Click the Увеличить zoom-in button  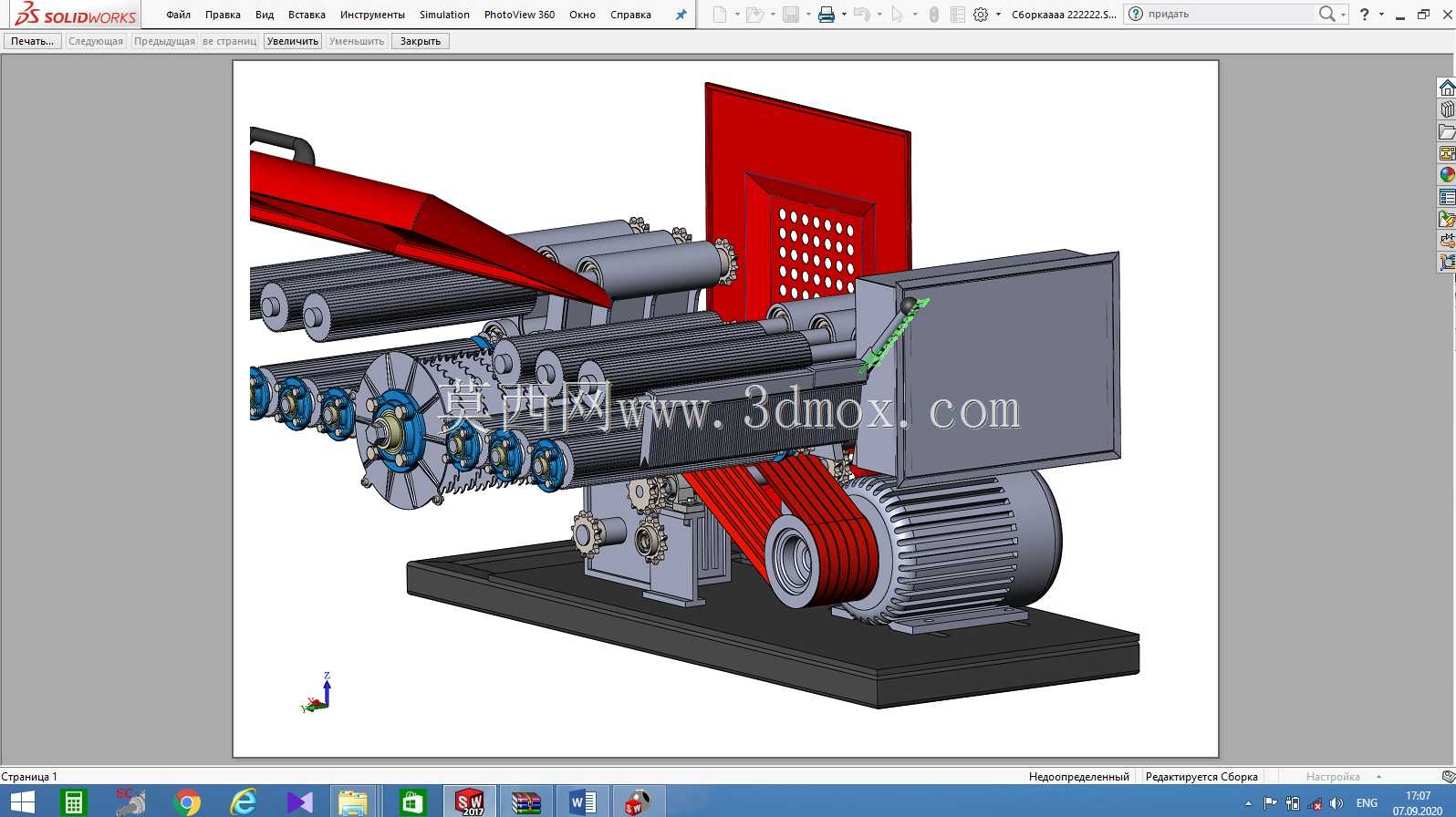pos(293,41)
